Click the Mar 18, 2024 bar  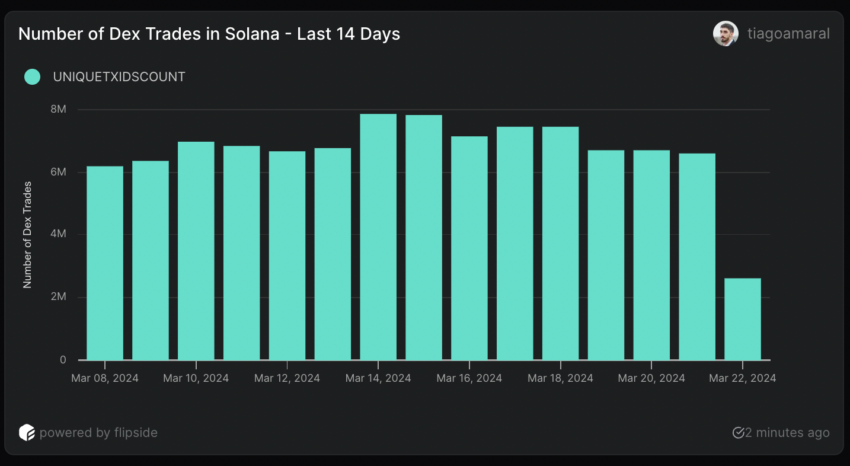point(560,243)
